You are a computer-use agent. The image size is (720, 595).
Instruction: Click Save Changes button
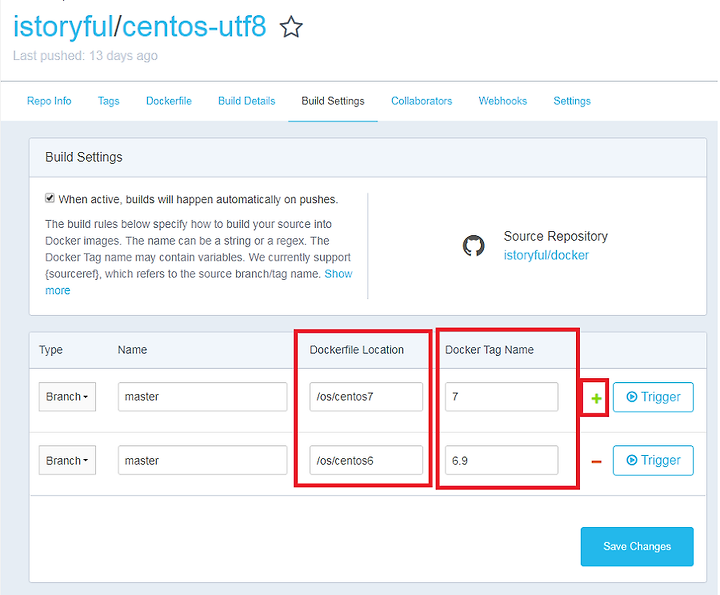(637, 546)
